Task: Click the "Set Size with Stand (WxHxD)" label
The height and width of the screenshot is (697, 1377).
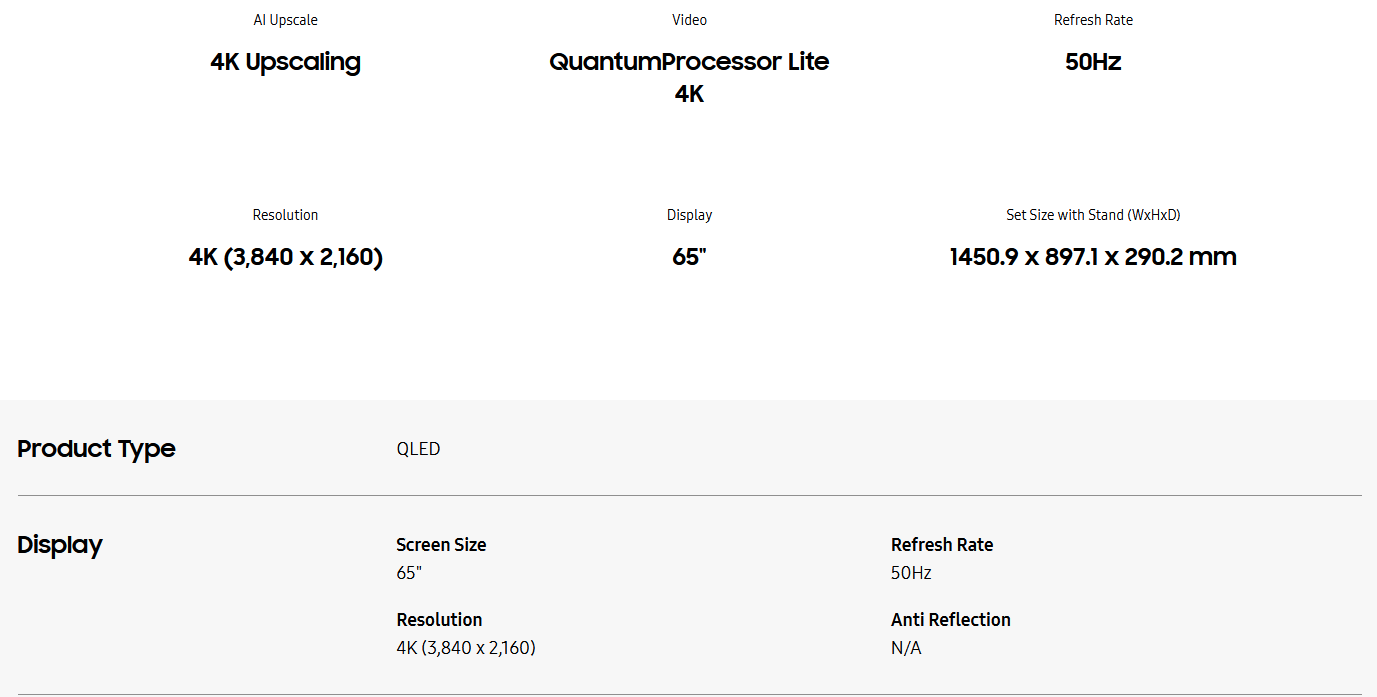Action: coord(1093,215)
